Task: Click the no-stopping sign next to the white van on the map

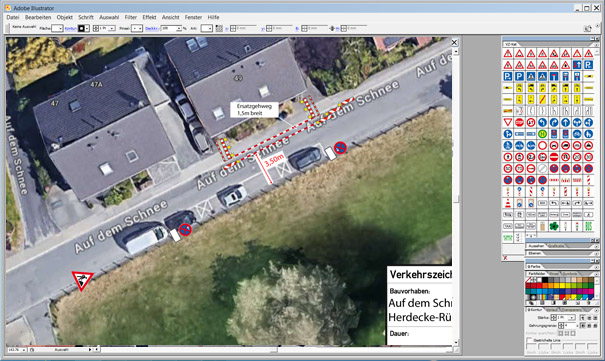Action: coord(186,230)
